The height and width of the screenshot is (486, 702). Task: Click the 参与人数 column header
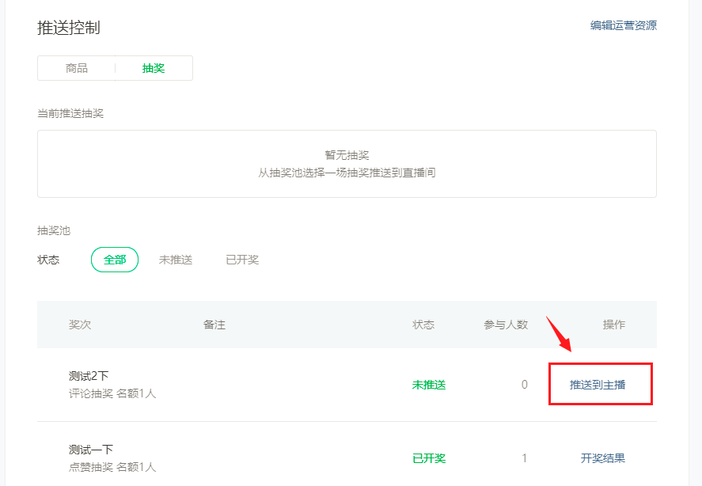(x=505, y=325)
